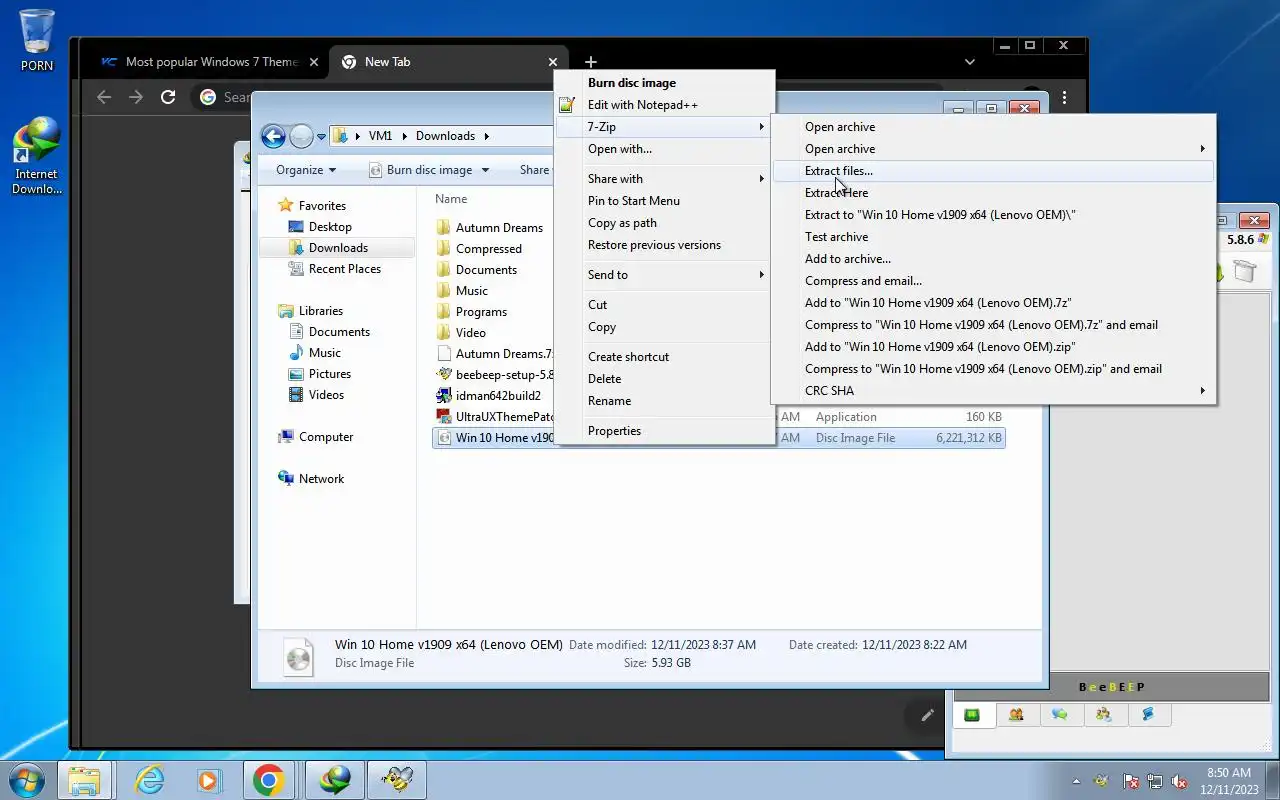The width and height of the screenshot is (1280, 800).
Task: Open Share with submenu
Action: click(x=664, y=179)
